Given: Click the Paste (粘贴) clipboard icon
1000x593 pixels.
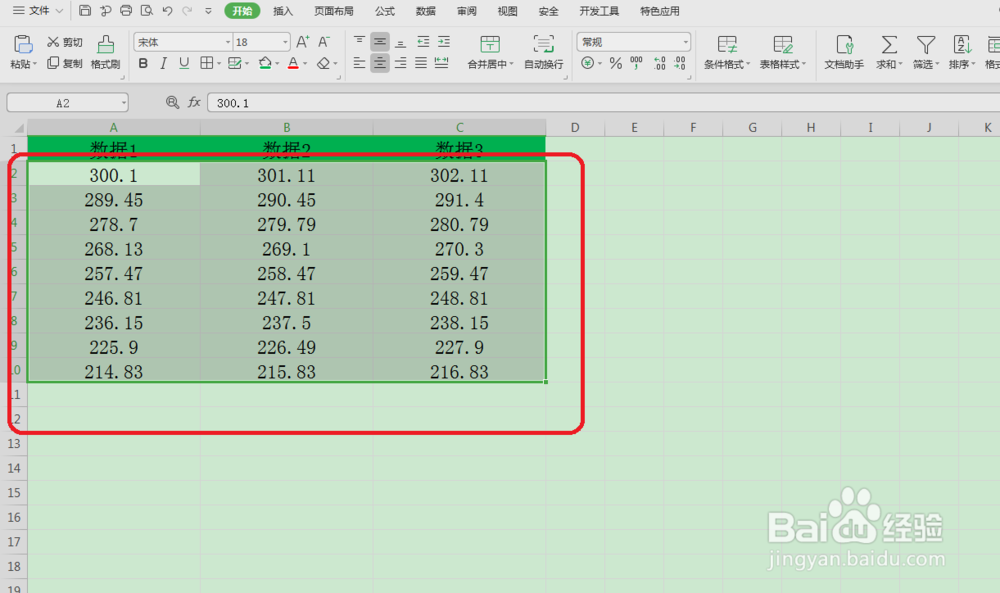Looking at the screenshot, I should (23, 45).
